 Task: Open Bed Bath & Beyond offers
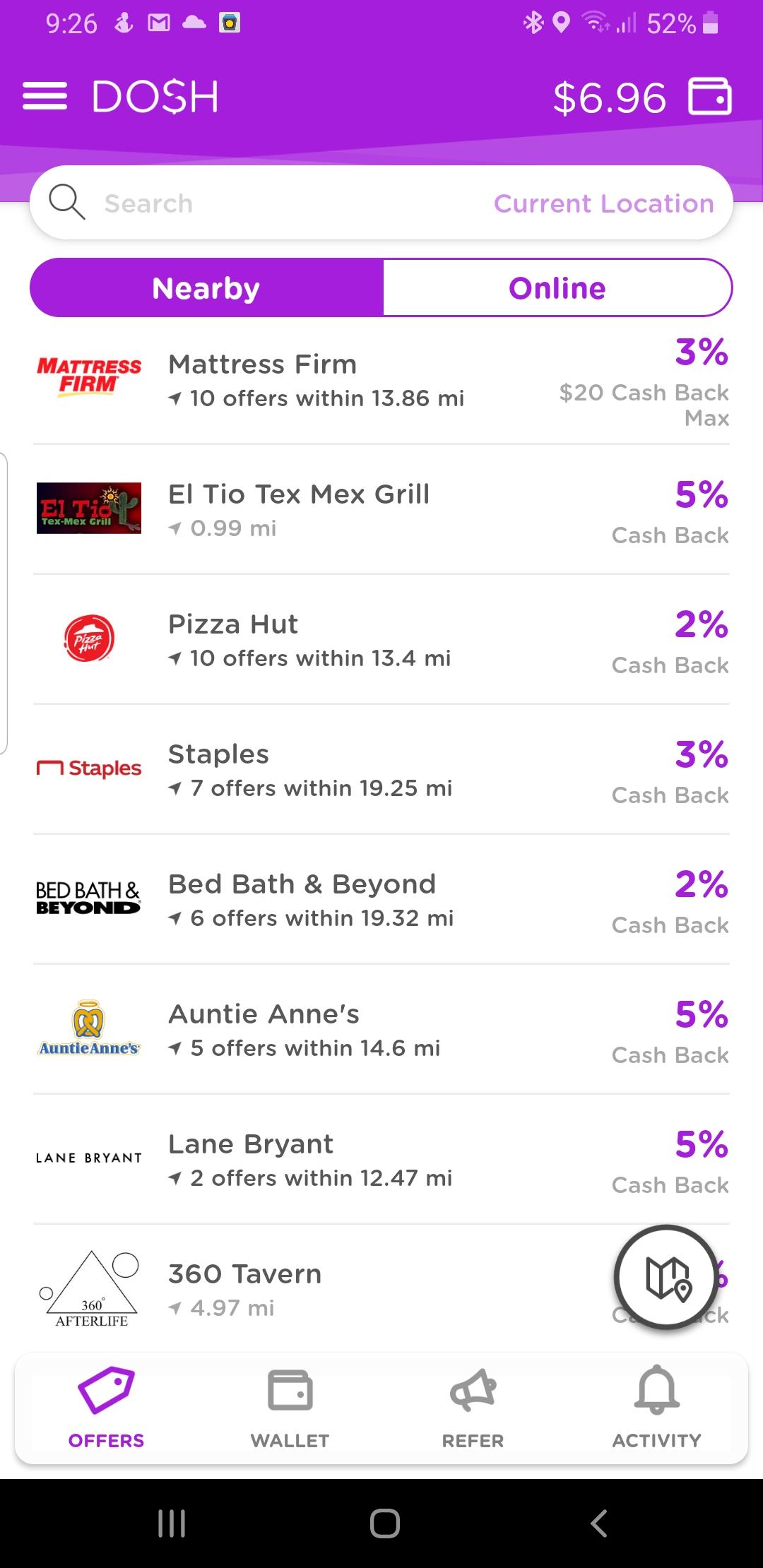[x=381, y=899]
